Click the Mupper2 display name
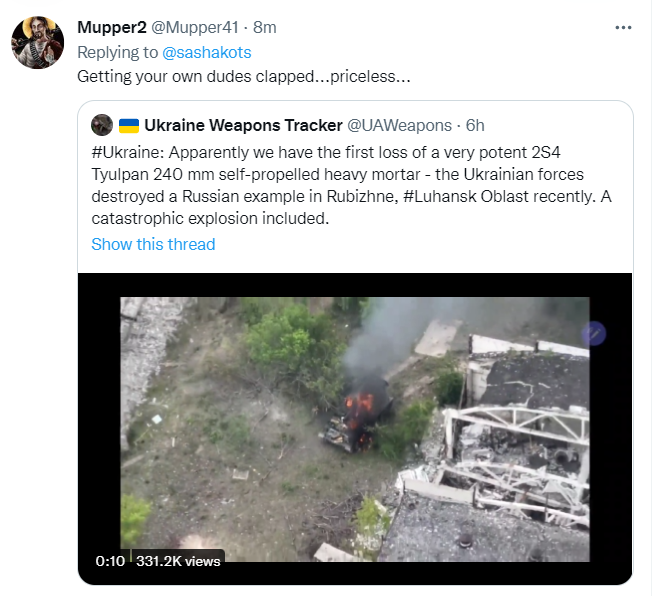The width and height of the screenshot is (652, 596). point(112,27)
